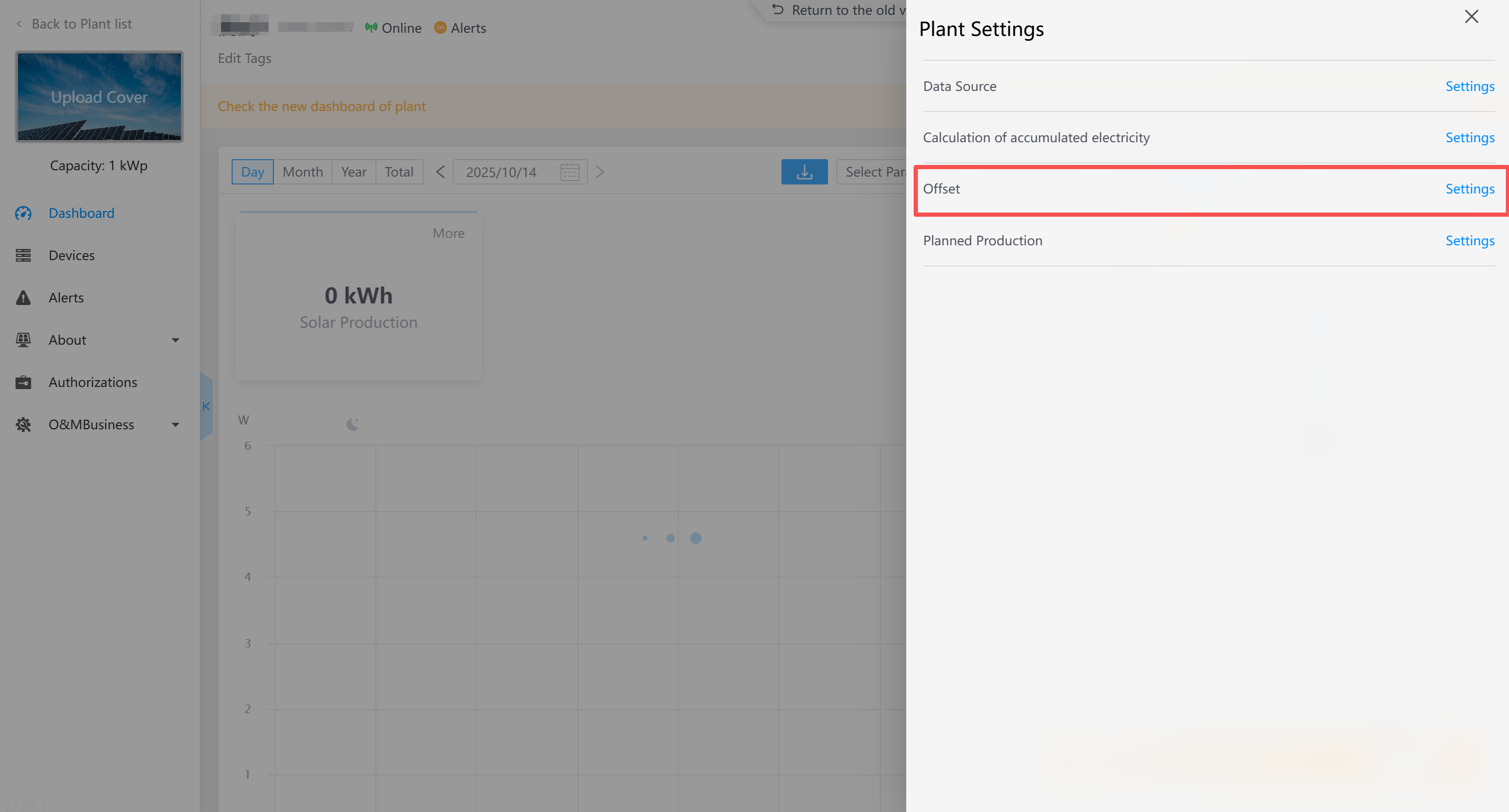Image resolution: width=1509 pixels, height=812 pixels.
Task: Go to next day arrow
Action: [599, 172]
